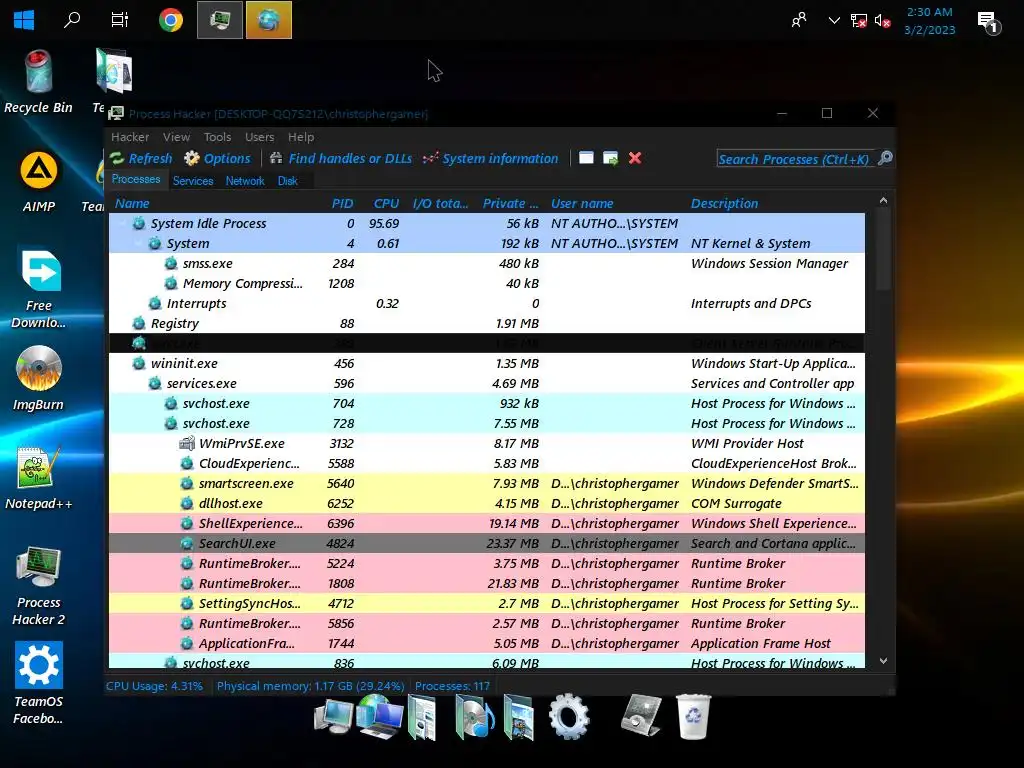Viewport: 1024px width, 768px height.
Task: Click the Application Frame Host description
Action: pyautogui.click(x=761, y=643)
